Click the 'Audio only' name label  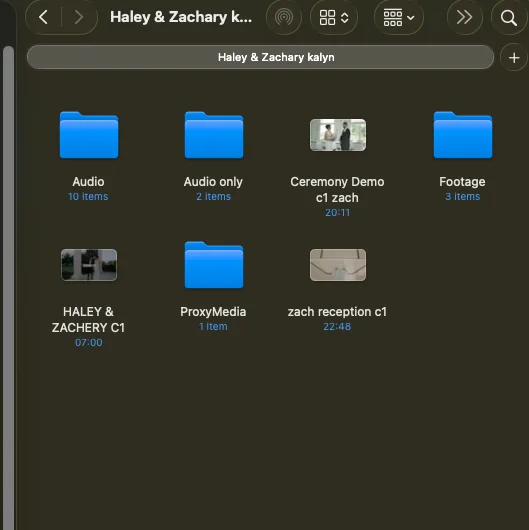tap(213, 182)
